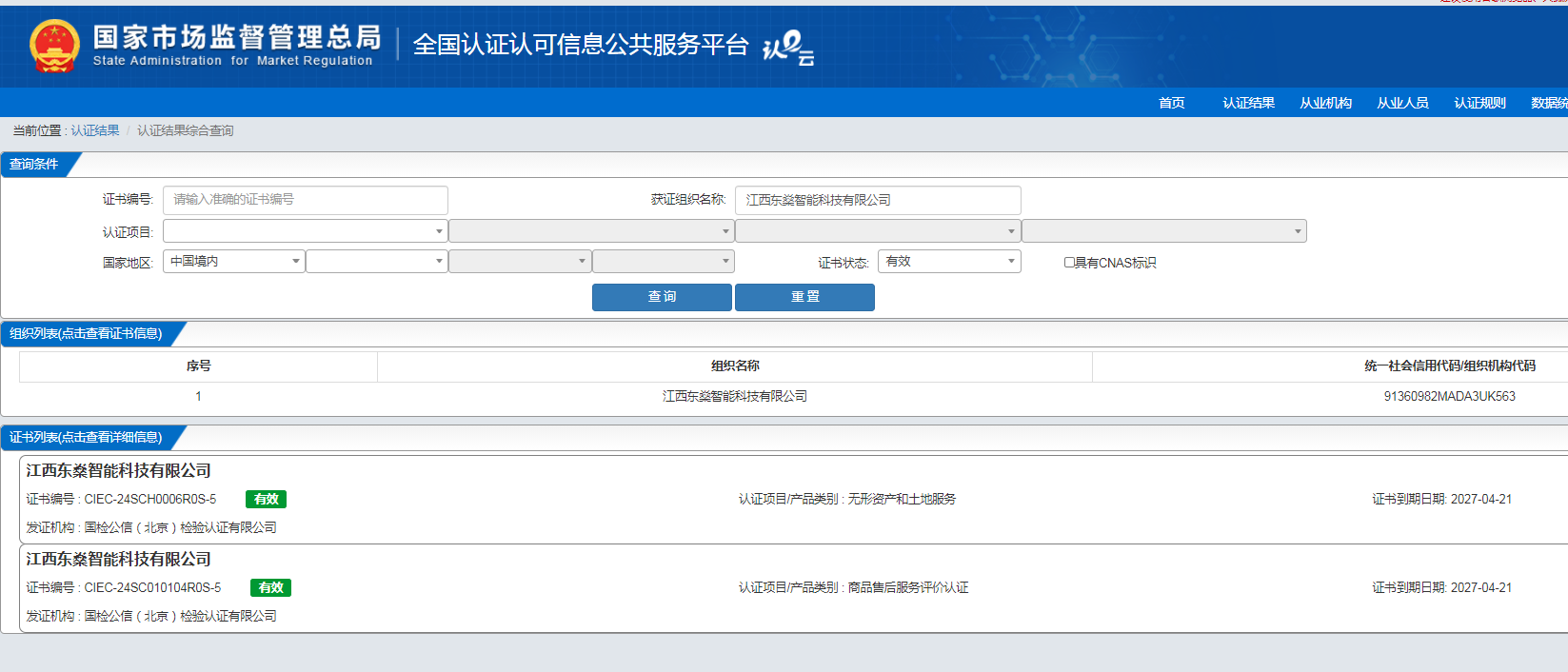Click the 查询条件 section header

(x=34, y=164)
